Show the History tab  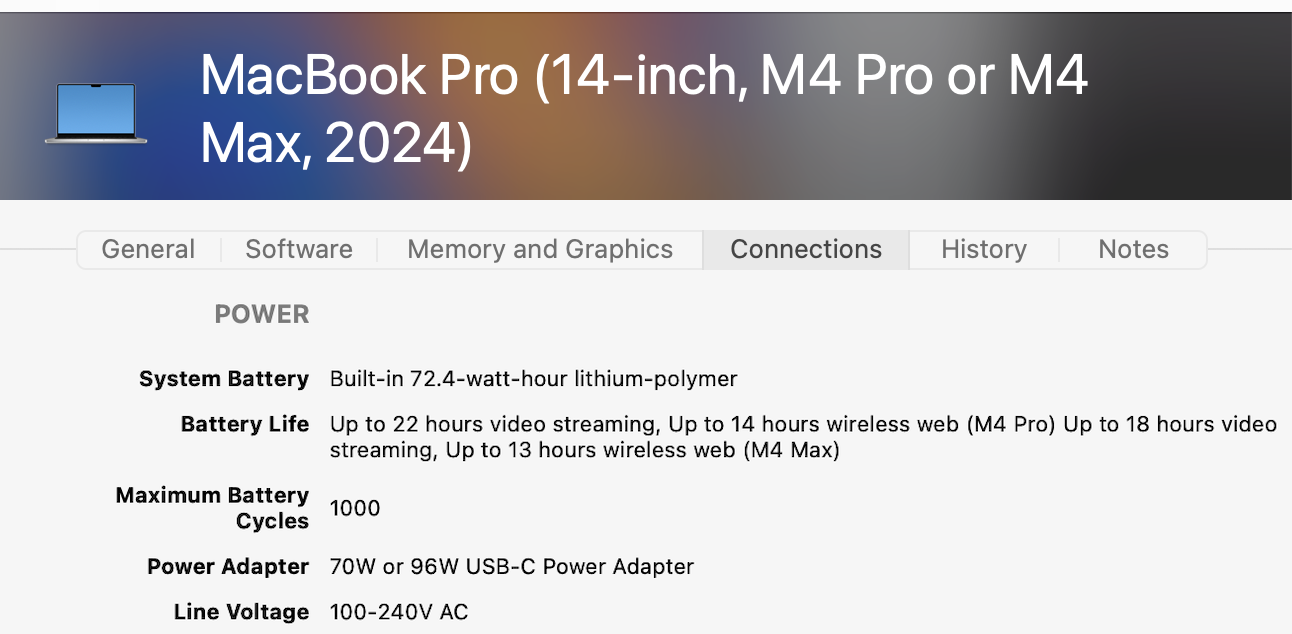(983, 249)
